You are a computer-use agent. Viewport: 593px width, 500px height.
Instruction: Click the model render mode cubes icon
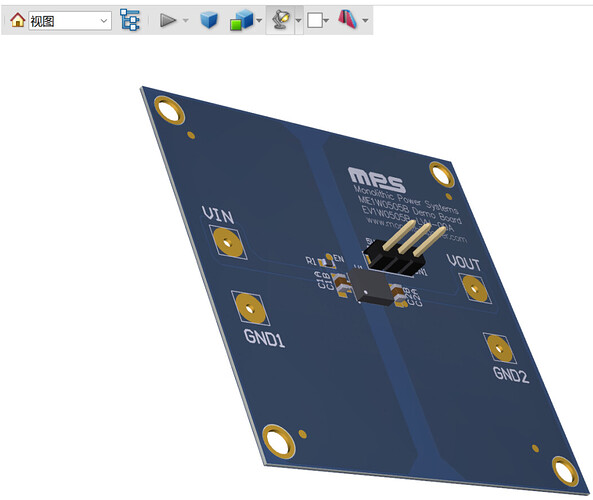point(241,20)
